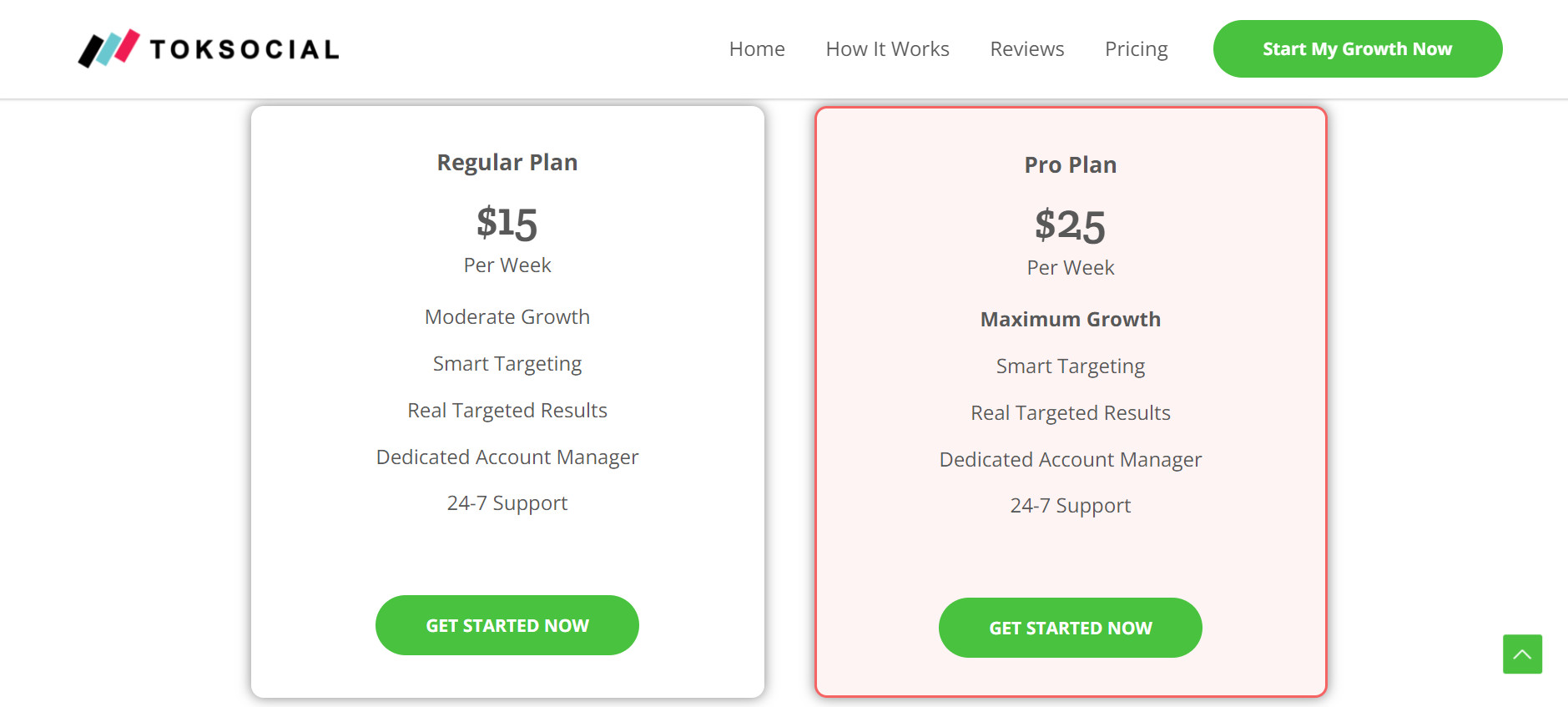
Task: Select the Regular Plan heading
Action: [507, 162]
